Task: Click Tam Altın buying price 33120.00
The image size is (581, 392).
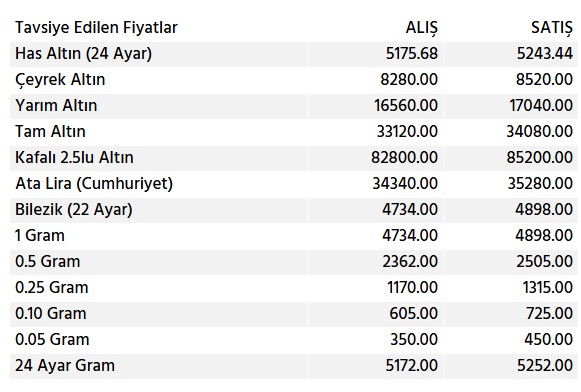Action: pyautogui.click(x=407, y=132)
